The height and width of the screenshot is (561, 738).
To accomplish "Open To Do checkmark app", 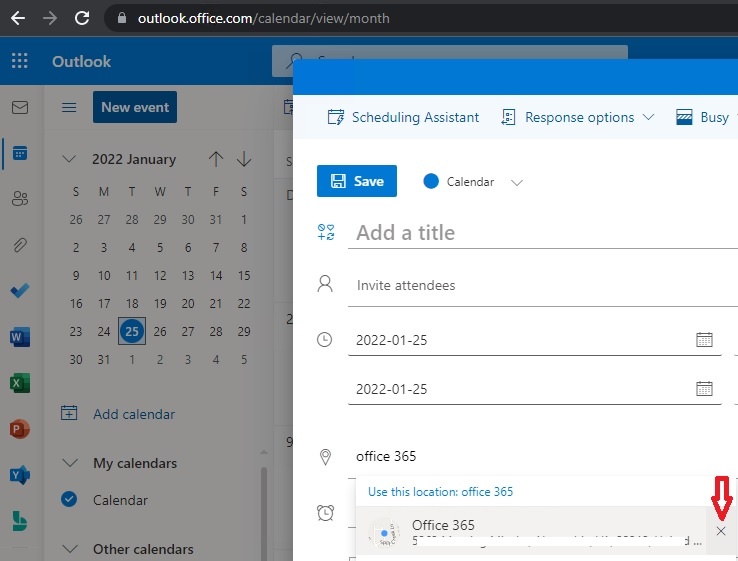I will pos(20,290).
